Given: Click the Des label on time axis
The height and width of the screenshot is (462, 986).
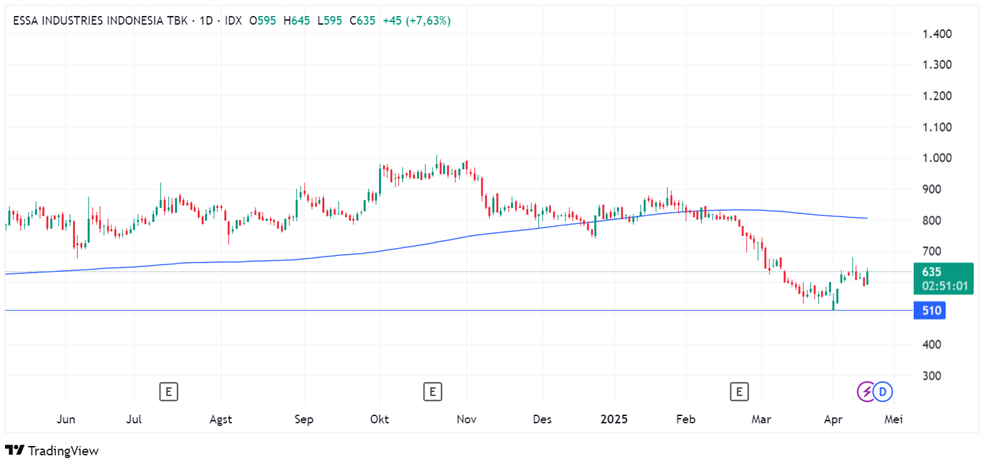Looking at the screenshot, I should 541,419.
